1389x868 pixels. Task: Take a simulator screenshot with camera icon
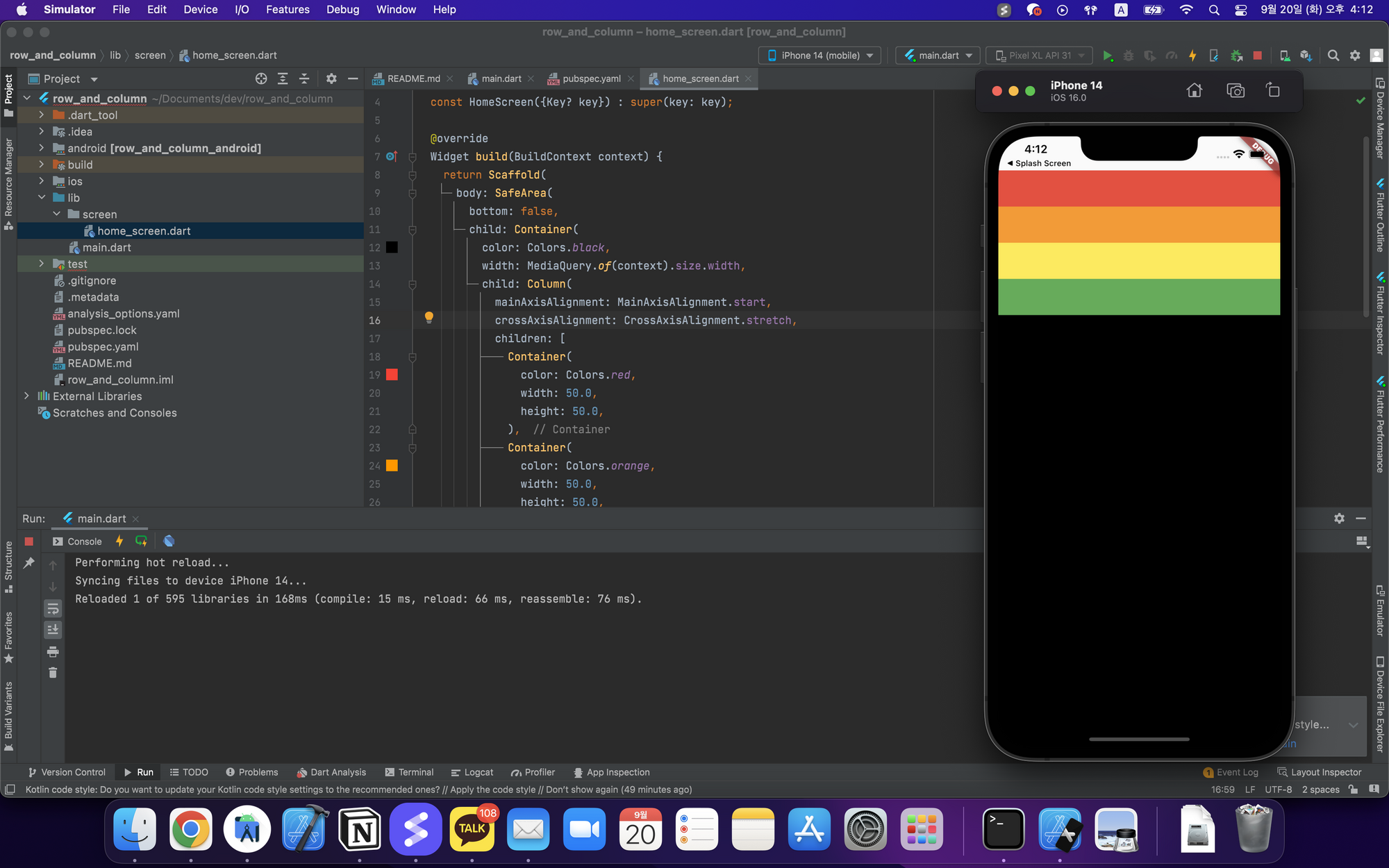point(1236,90)
